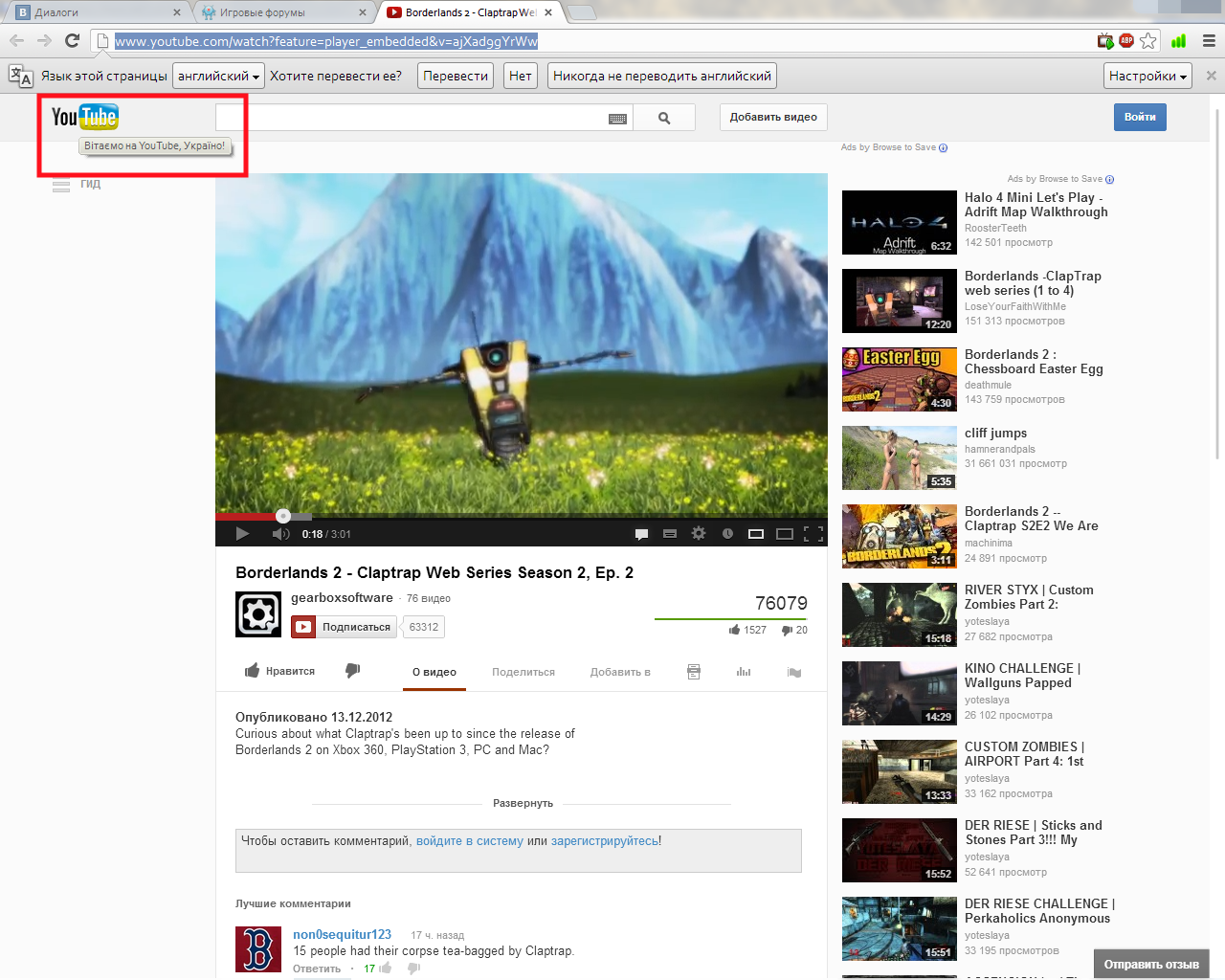Screen dimensions: 1225x980
Task: Subscribe with the Подписаться button
Action: click(344, 627)
